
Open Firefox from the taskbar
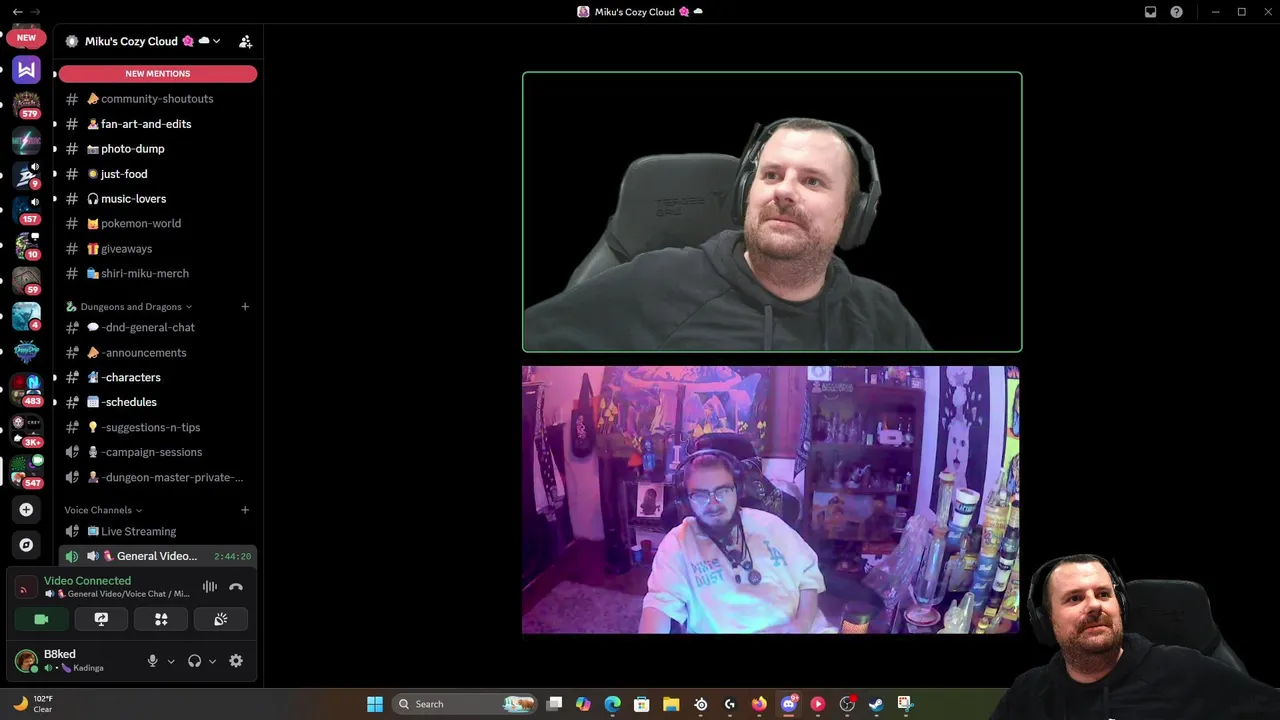point(759,704)
